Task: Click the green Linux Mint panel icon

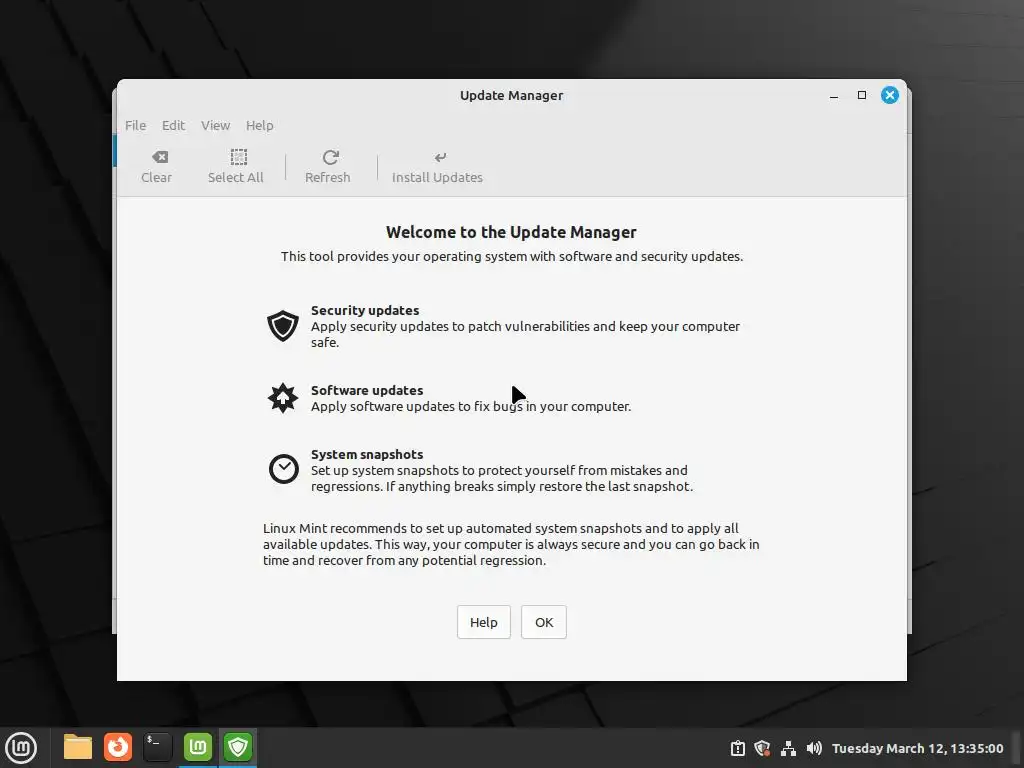Action: click(198, 747)
